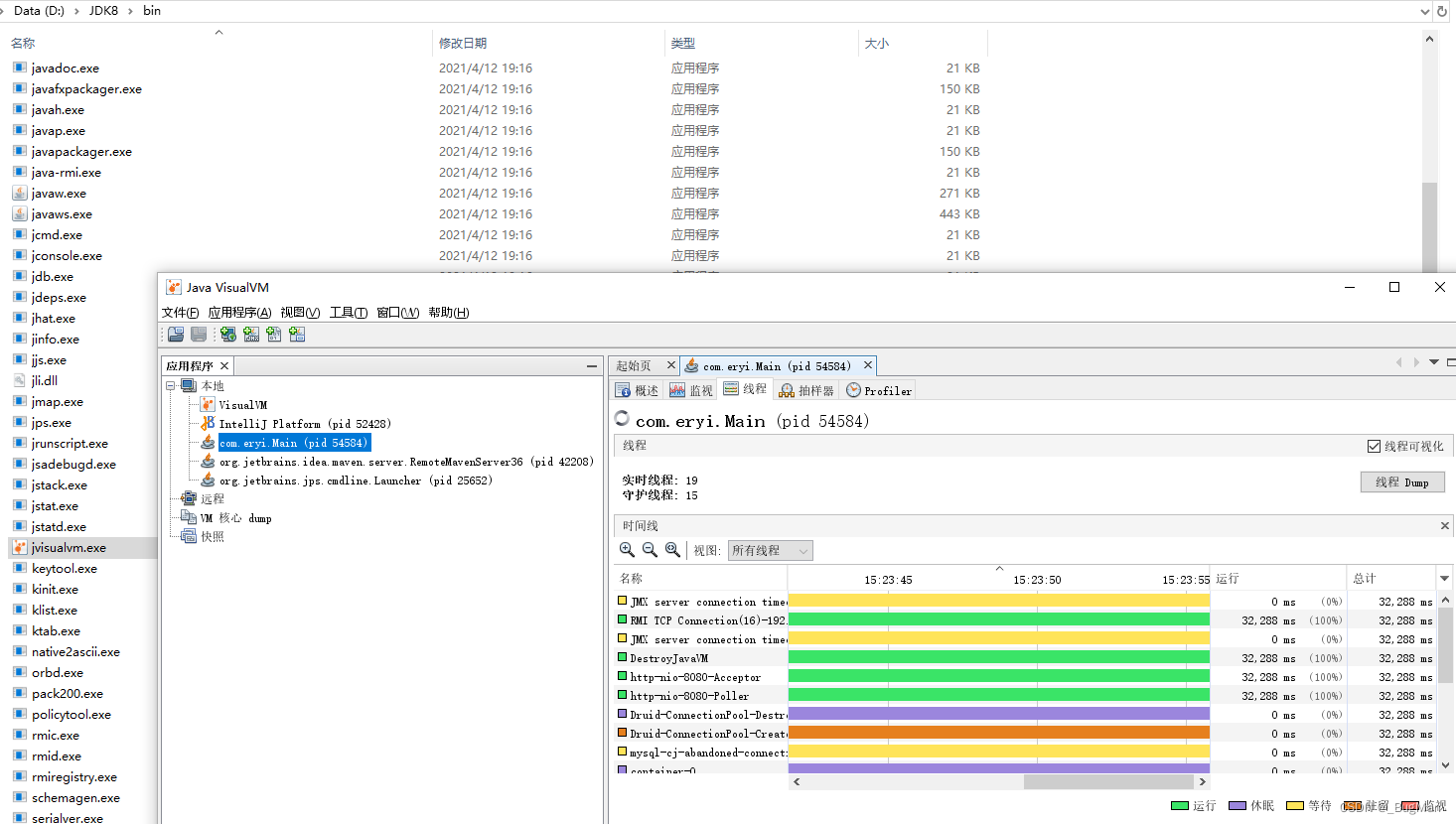Select jconsole.exe in Explorer
The height and width of the screenshot is (824, 1456).
click(x=67, y=255)
